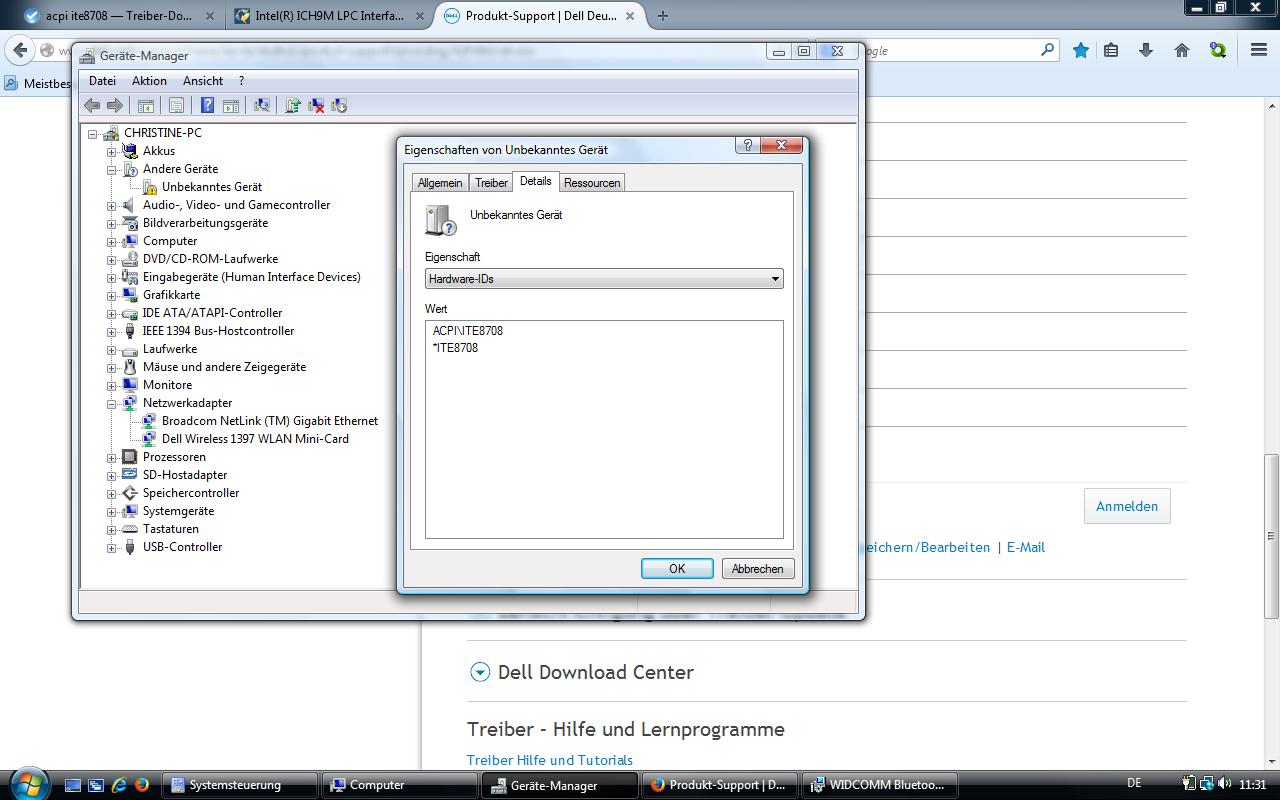Screen dimensions: 1280x800
Task: Open the Aktion menu
Action: (x=149, y=81)
